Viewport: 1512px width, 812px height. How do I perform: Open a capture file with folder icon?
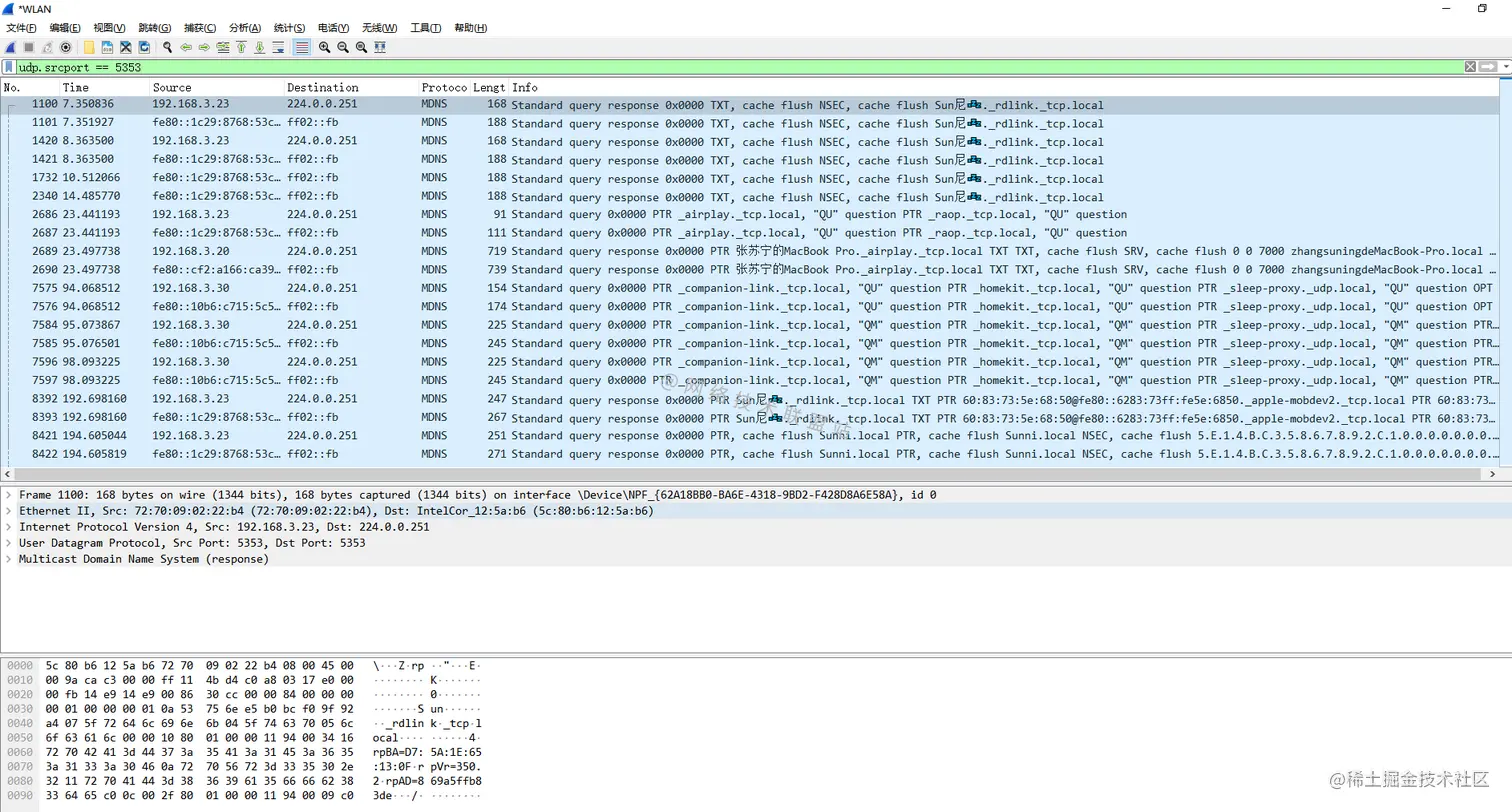89,47
